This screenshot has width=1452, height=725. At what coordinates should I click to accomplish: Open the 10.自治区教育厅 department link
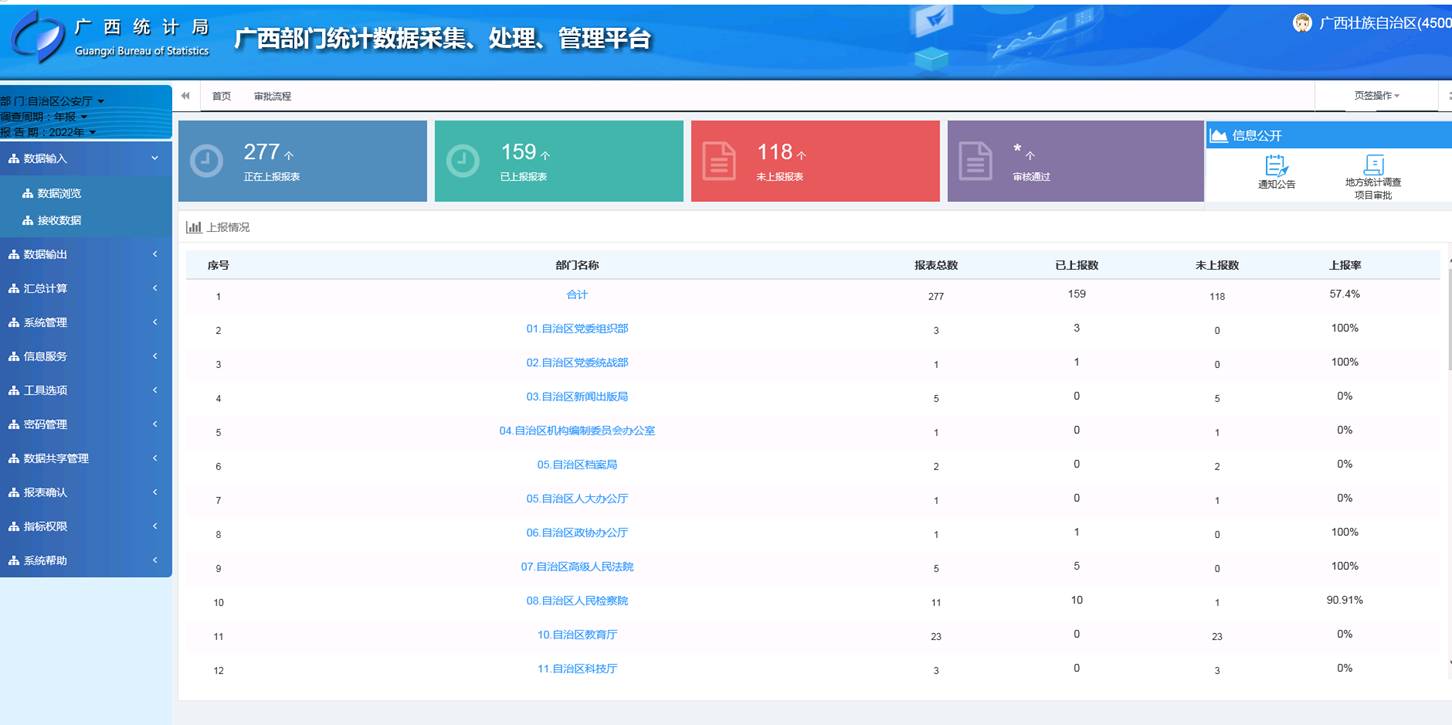[x=577, y=635]
